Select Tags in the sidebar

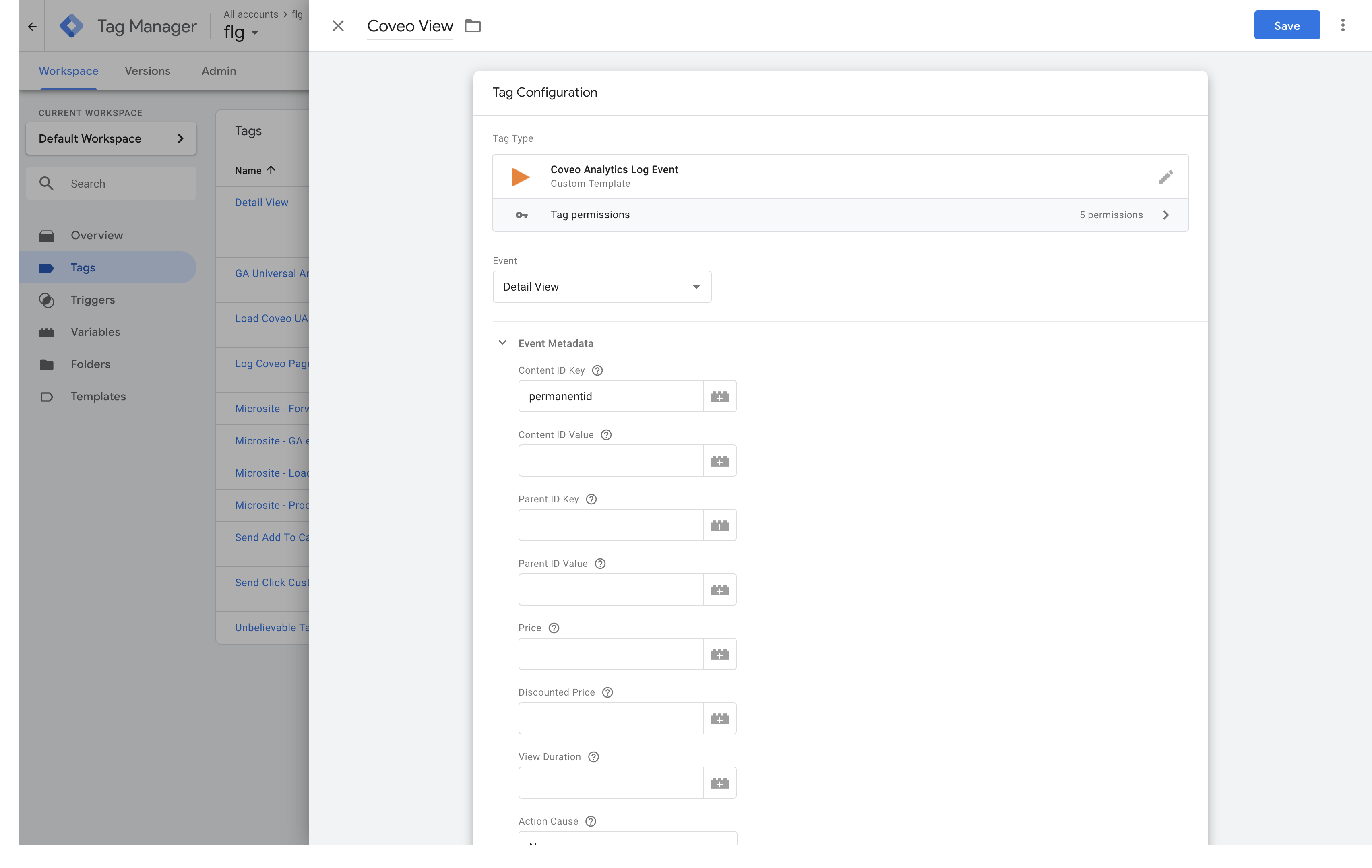[x=107, y=267]
